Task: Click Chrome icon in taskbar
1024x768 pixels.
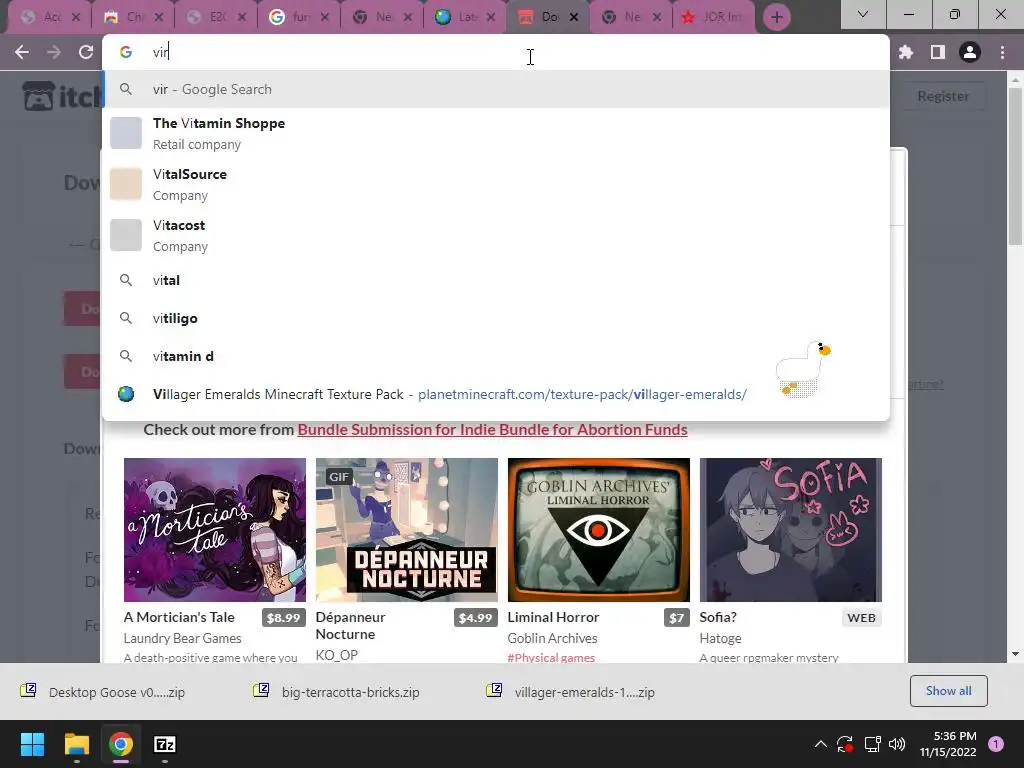Action: [x=121, y=744]
